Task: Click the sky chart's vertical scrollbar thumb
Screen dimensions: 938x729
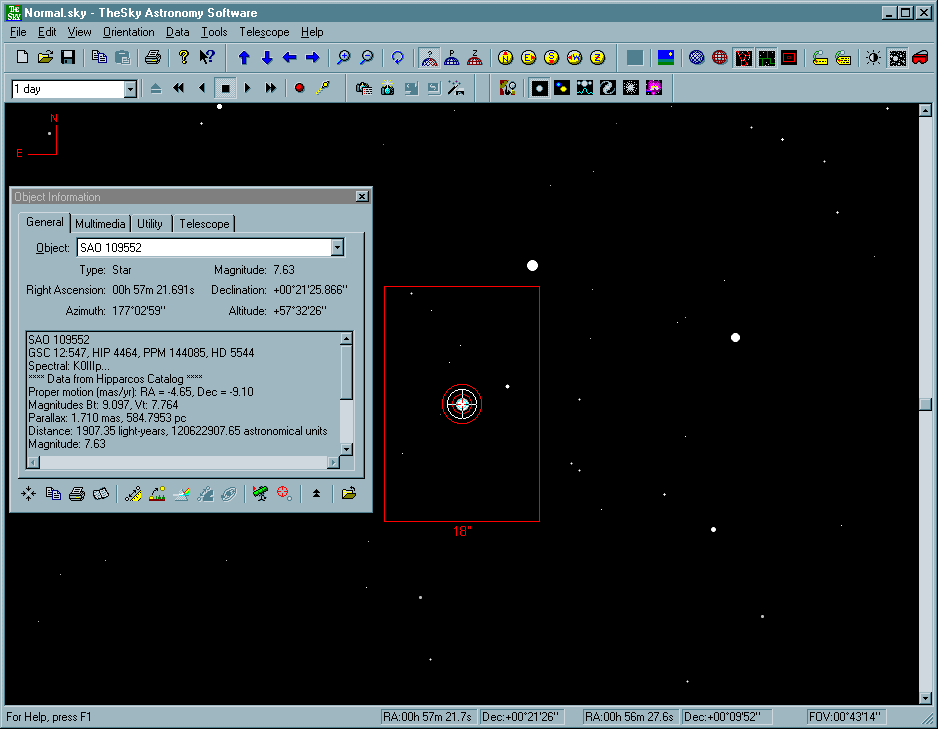Action: [925, 403]
